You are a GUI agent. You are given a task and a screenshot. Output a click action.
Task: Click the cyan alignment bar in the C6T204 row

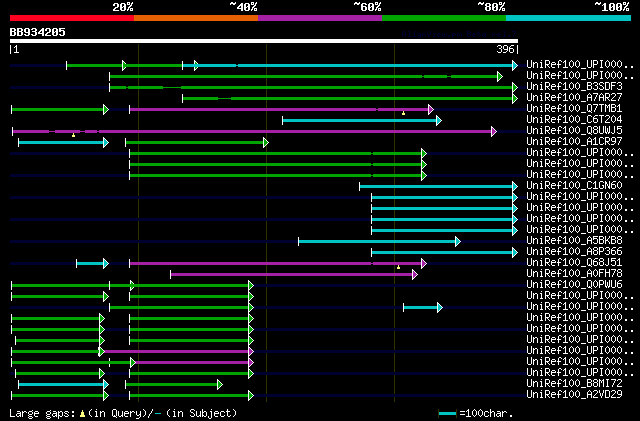[362, 120]
